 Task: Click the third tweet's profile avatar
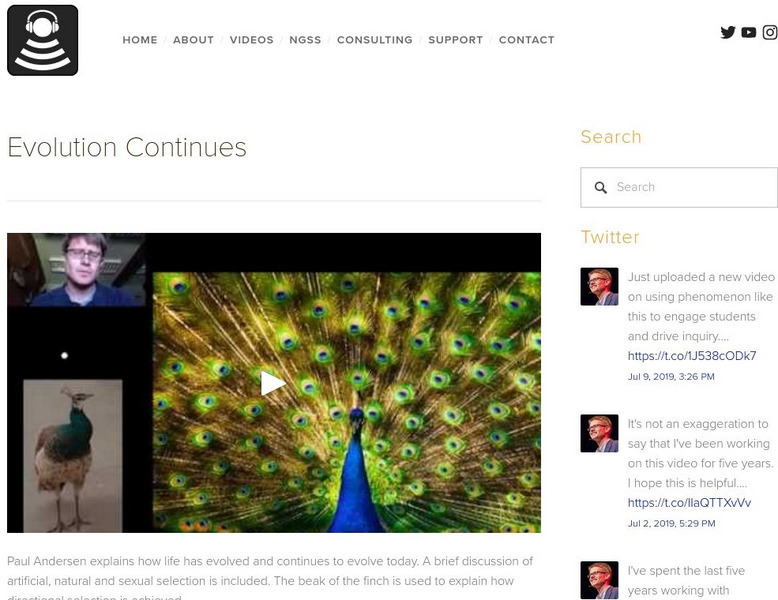tap(599, 580)
